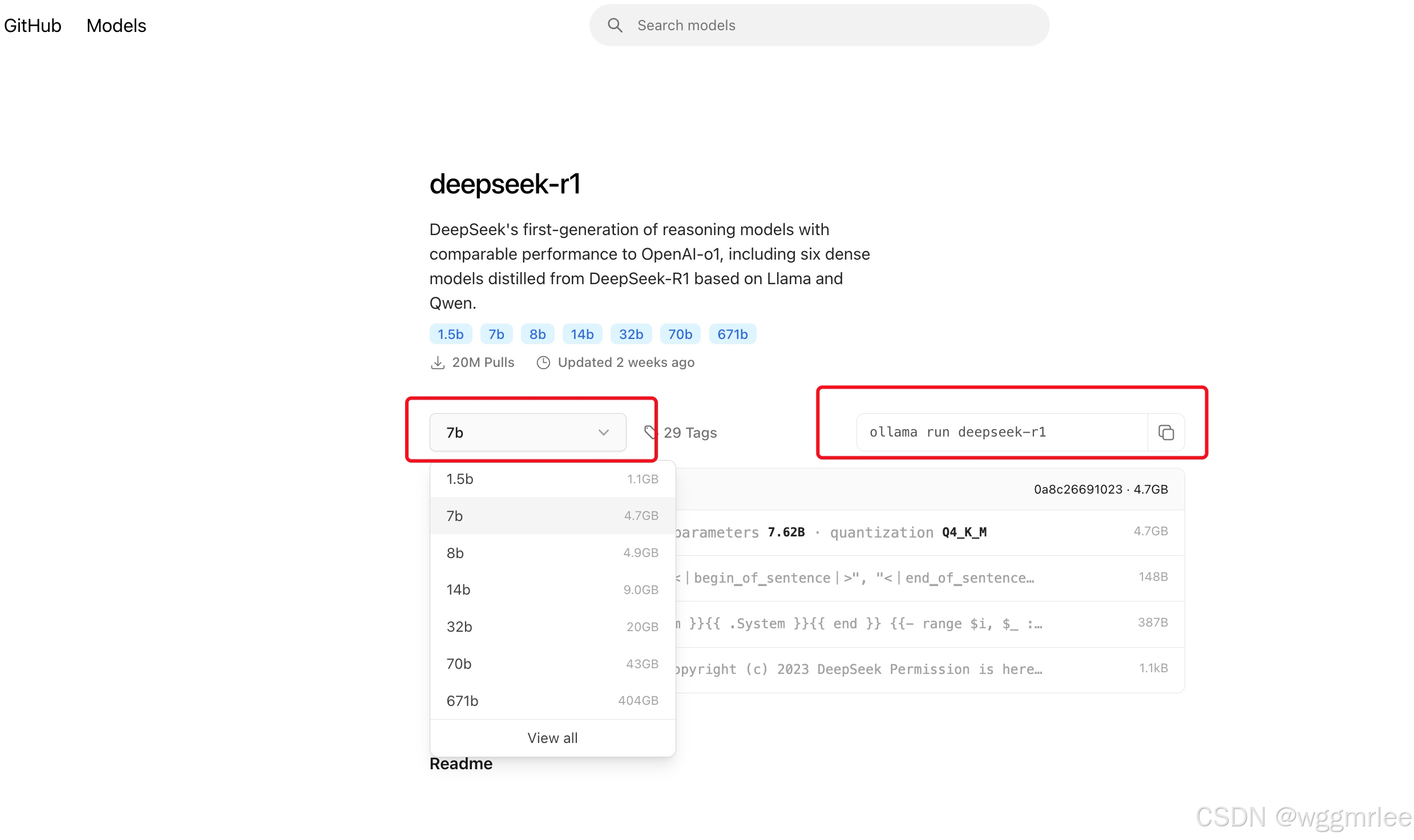1414x840 pixels.
Task: Open the Models navigation link
Action: point(116,26)
